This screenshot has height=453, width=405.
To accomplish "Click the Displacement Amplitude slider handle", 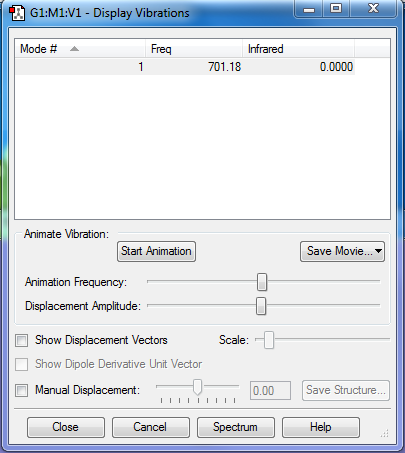I will click(x=261, y=306).
